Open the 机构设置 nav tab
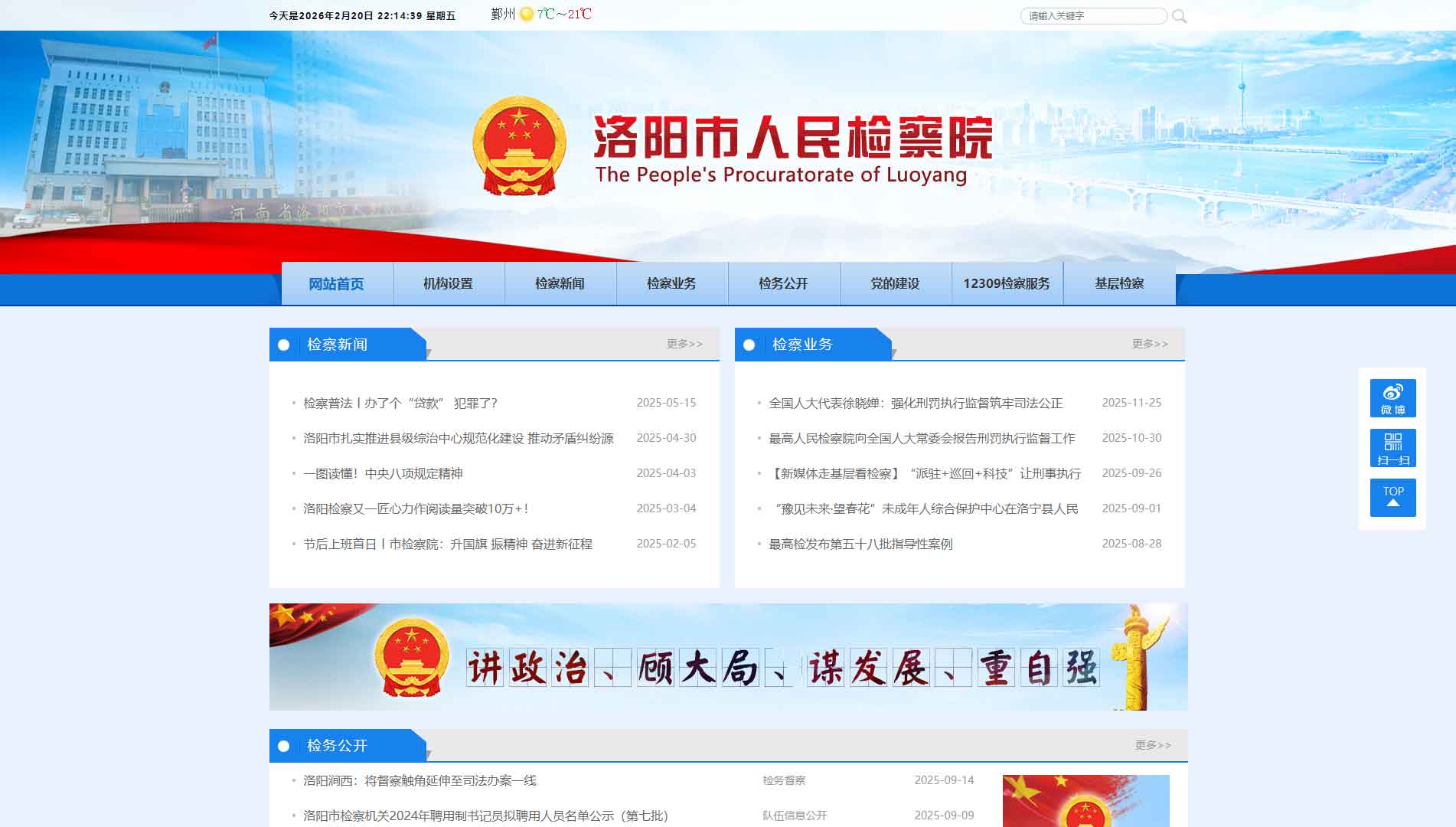The height and width of the screenshot is (827, 1456). point(449,283)
